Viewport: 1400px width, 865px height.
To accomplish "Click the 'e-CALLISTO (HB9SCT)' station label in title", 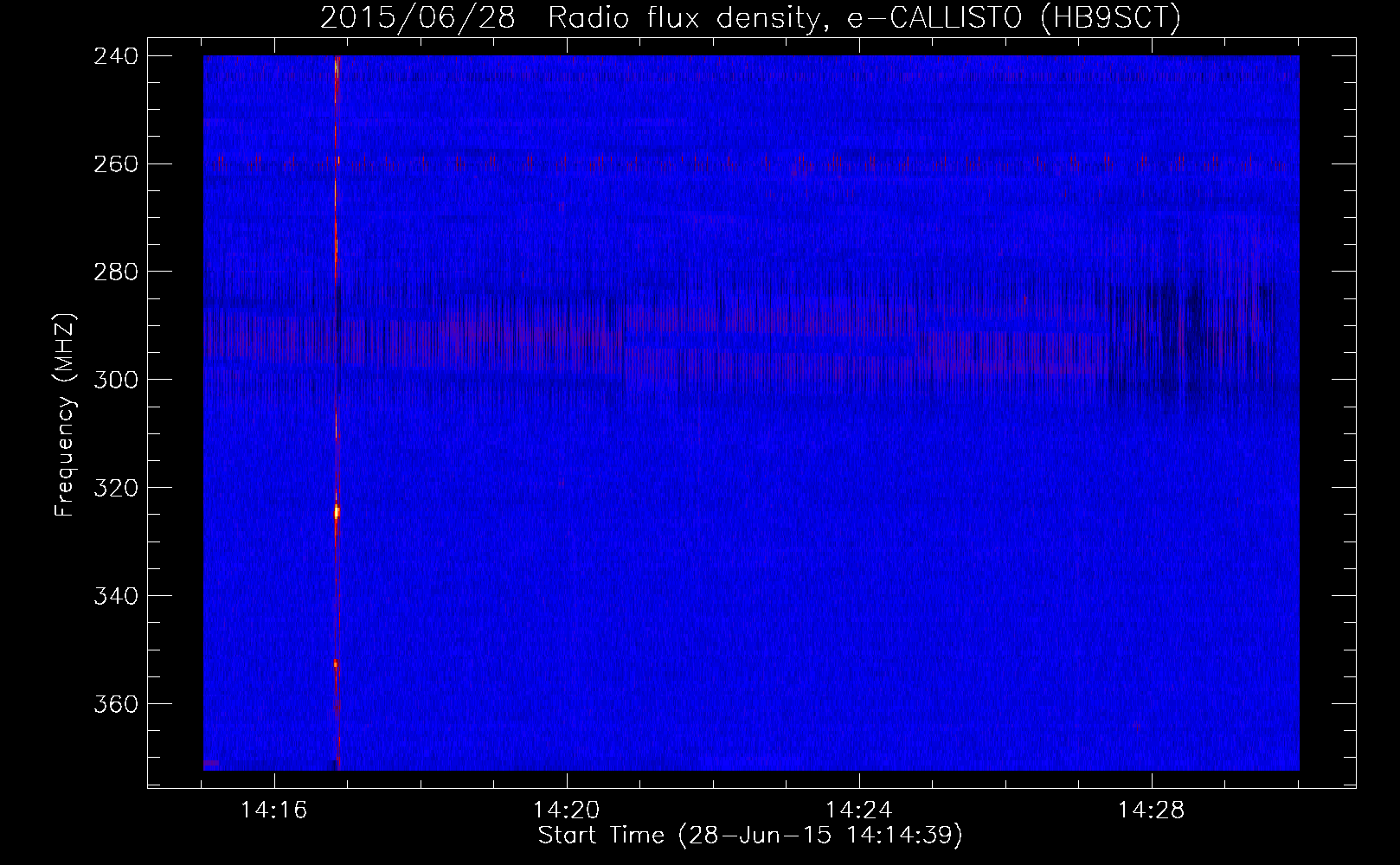I will coord(1013,18).
